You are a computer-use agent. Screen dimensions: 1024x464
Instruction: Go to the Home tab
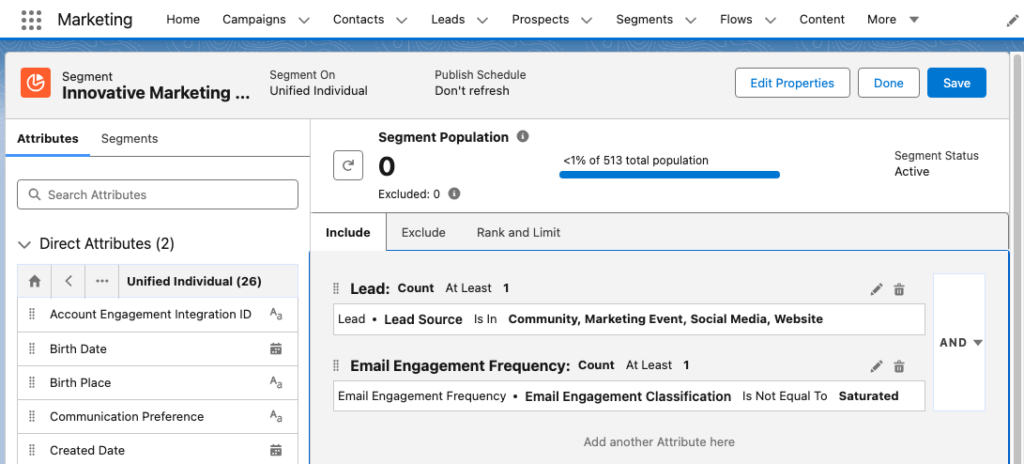183,20
